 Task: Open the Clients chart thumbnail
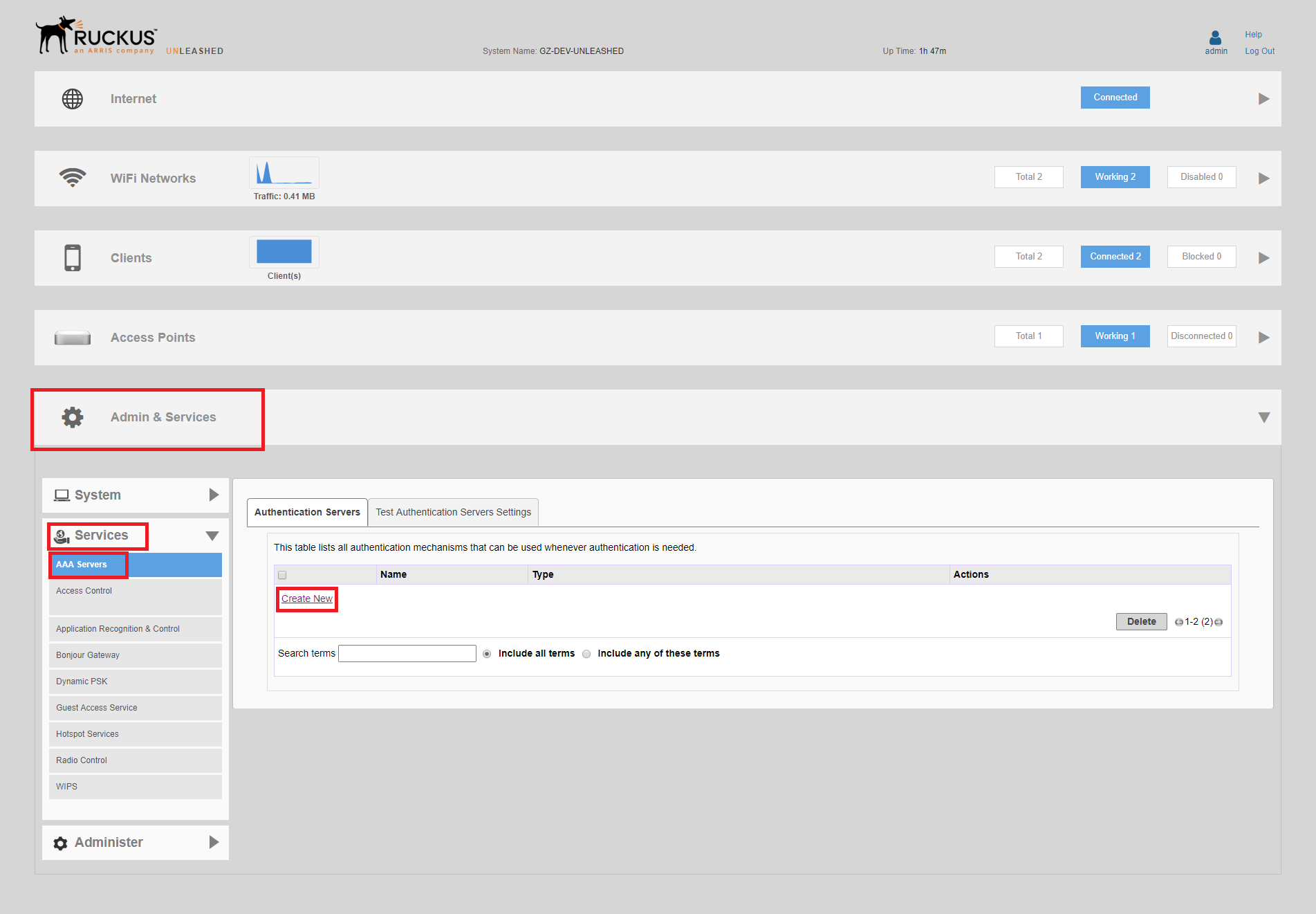pos(284,252)
